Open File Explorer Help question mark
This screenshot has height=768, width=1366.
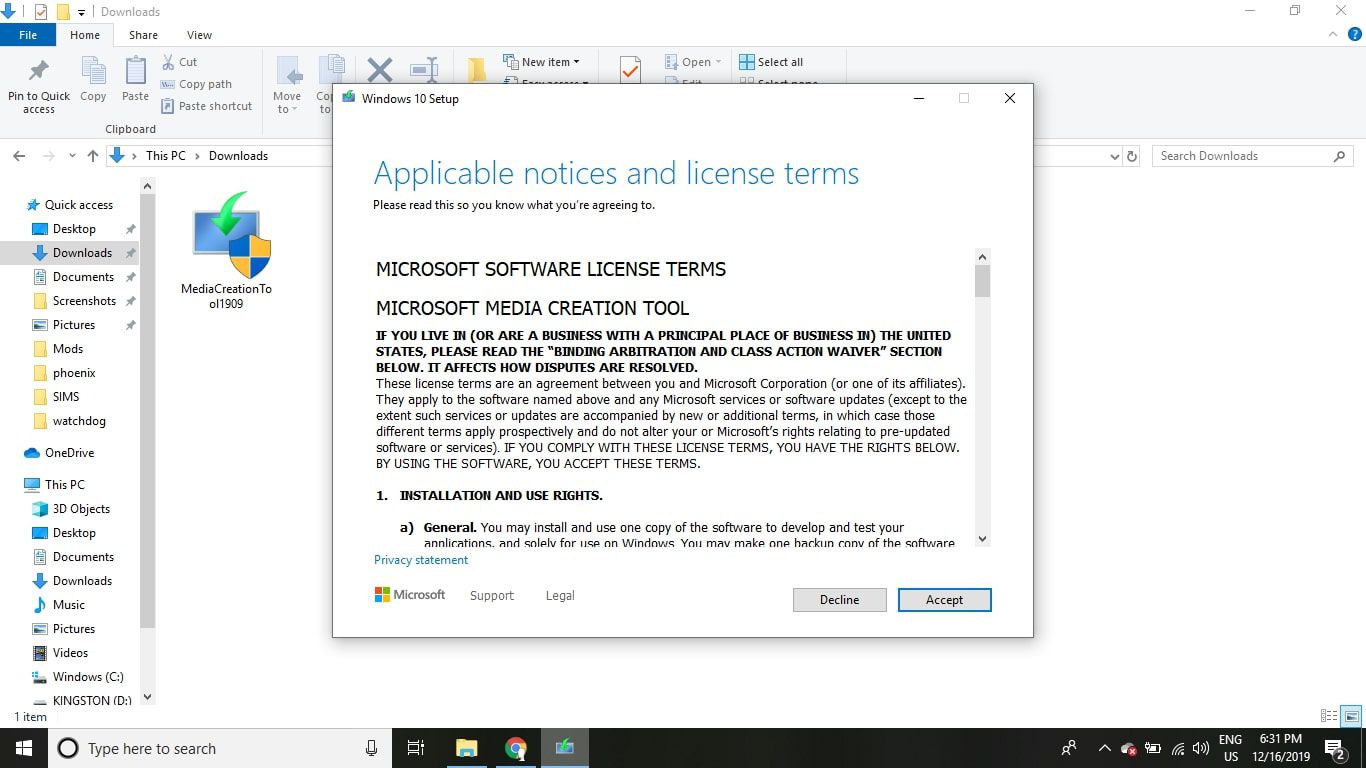click(x=1355, y=34)
